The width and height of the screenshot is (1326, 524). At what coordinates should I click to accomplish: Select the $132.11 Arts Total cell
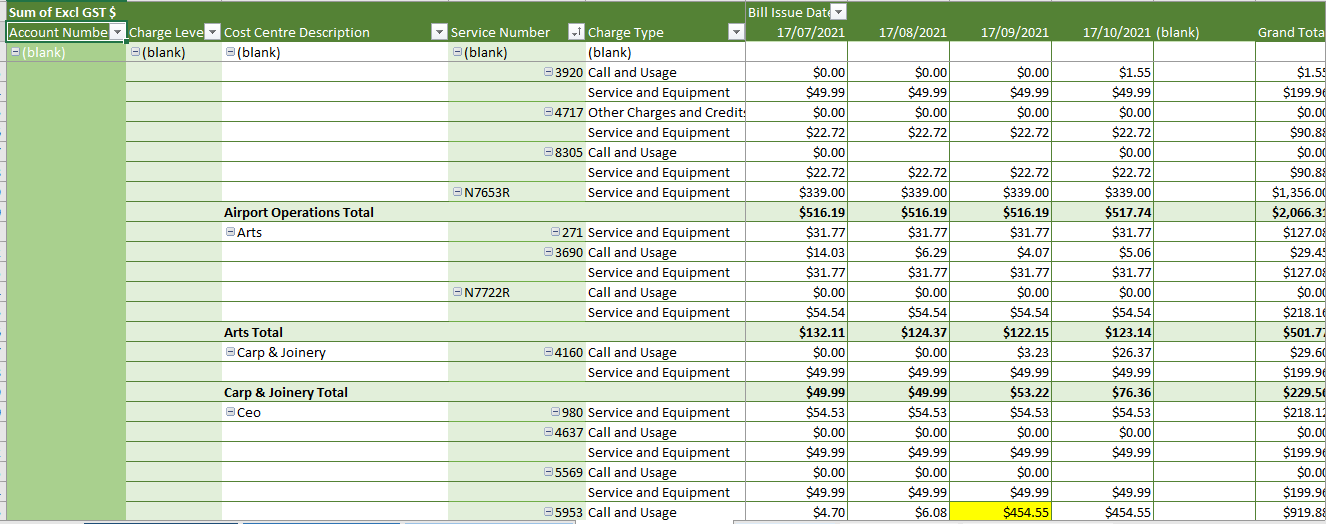tap(797, 332)
